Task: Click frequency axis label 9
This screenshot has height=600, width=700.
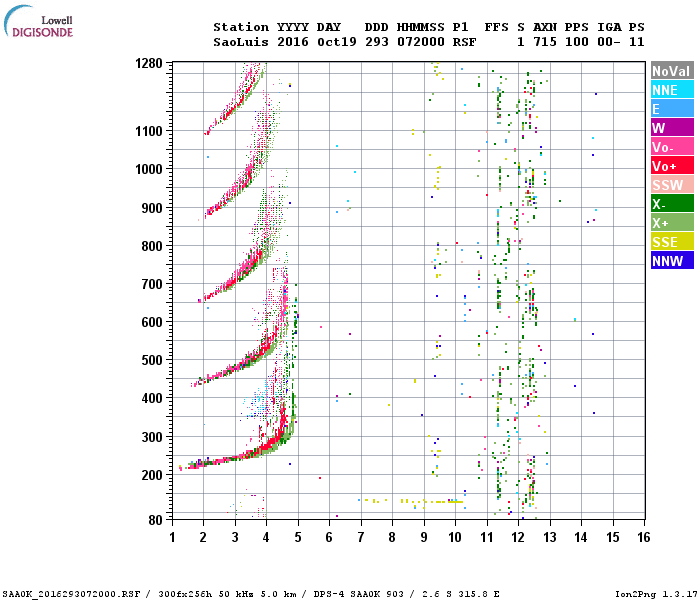Action: coord(424,537)
